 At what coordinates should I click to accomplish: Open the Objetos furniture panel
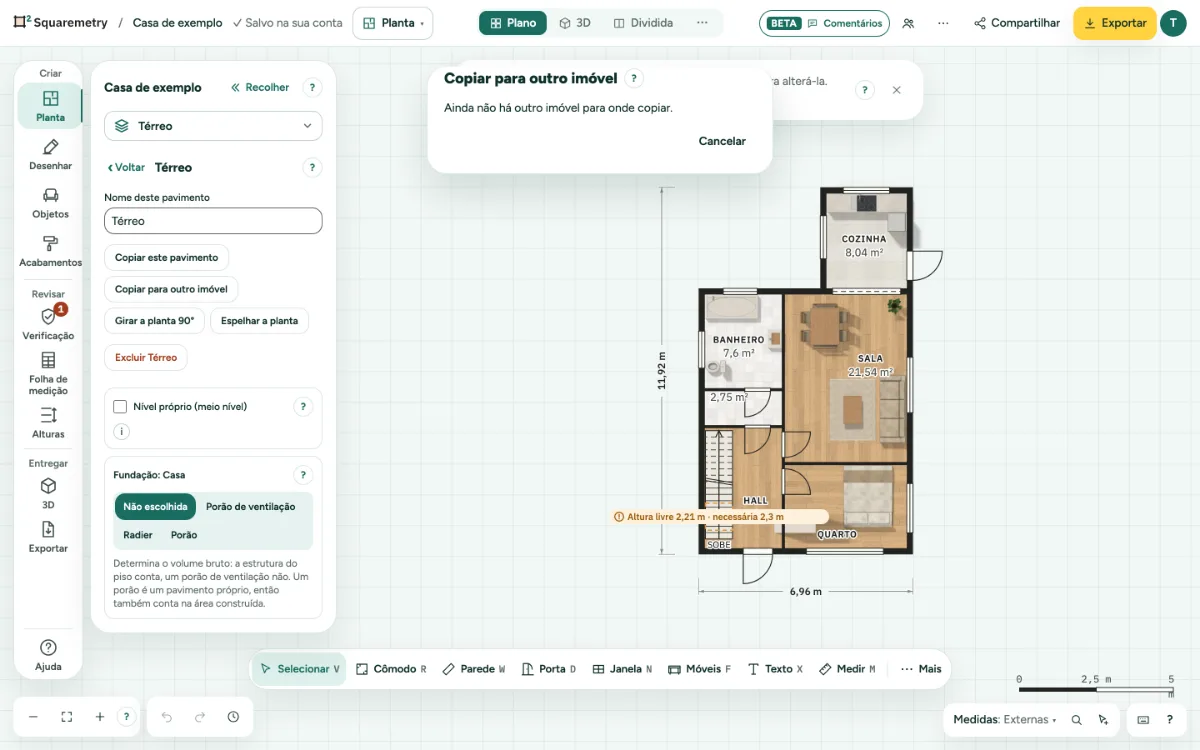pos(50,202)
